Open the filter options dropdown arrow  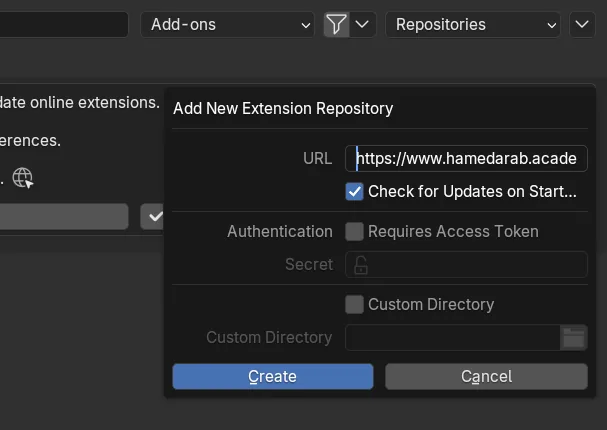362,24
